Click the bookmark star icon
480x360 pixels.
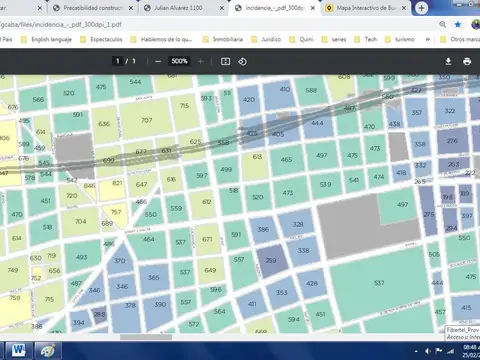tap(458, 24)
